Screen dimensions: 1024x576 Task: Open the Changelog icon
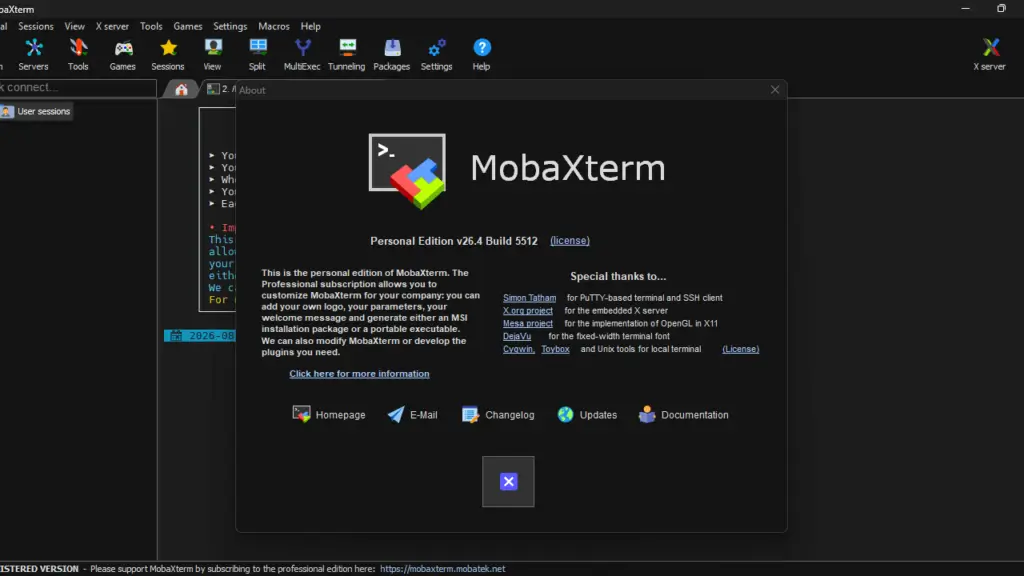pos(470,415)
